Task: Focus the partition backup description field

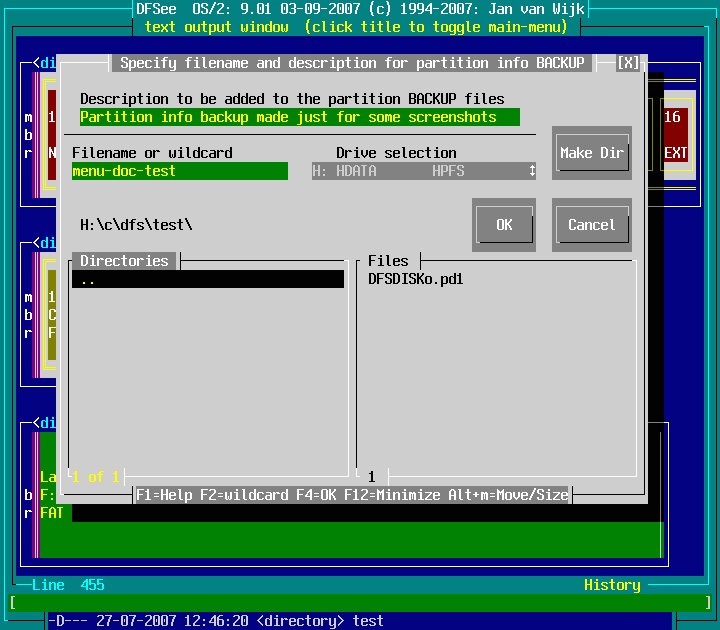Action: pos(300,117)
